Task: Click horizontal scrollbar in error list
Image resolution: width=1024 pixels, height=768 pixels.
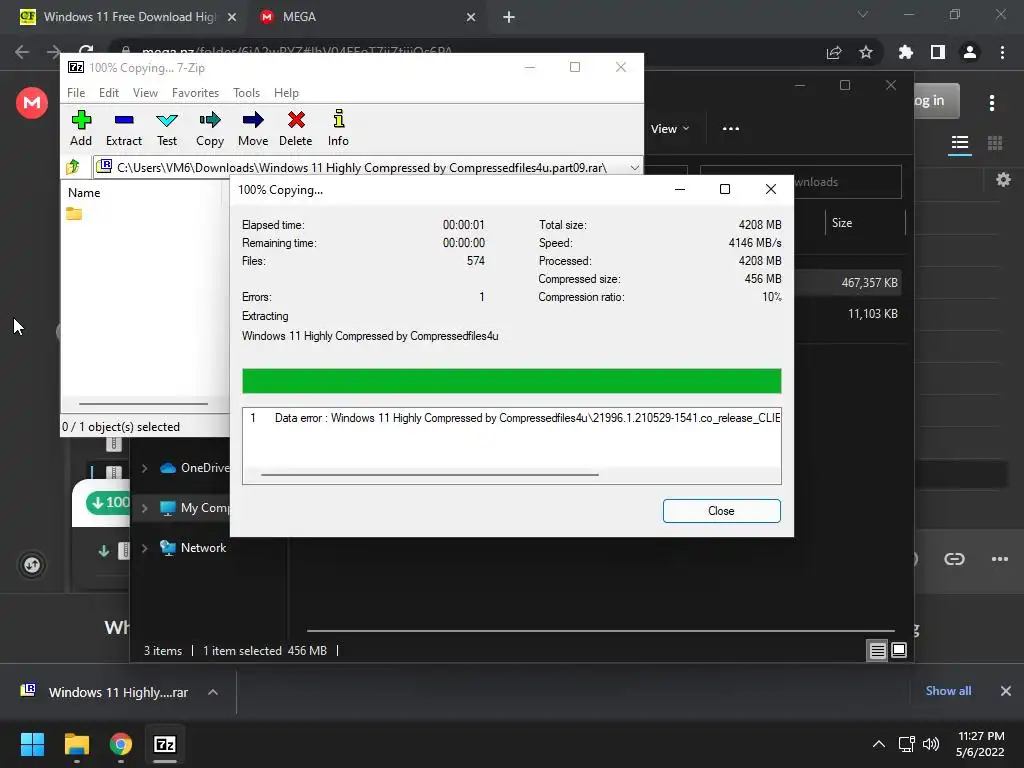Action: point(429,475)
